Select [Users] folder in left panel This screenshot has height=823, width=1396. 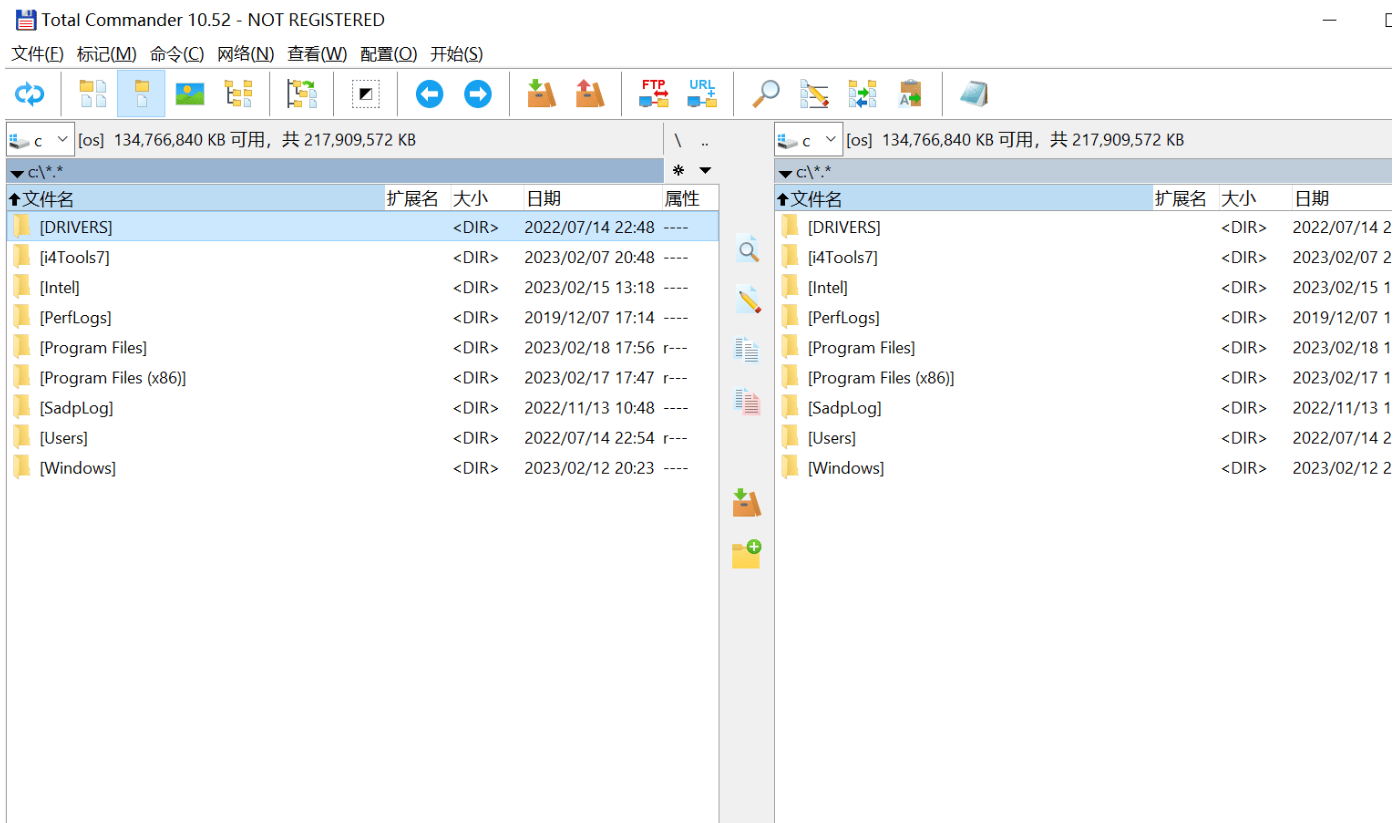[x=362, y=437]
